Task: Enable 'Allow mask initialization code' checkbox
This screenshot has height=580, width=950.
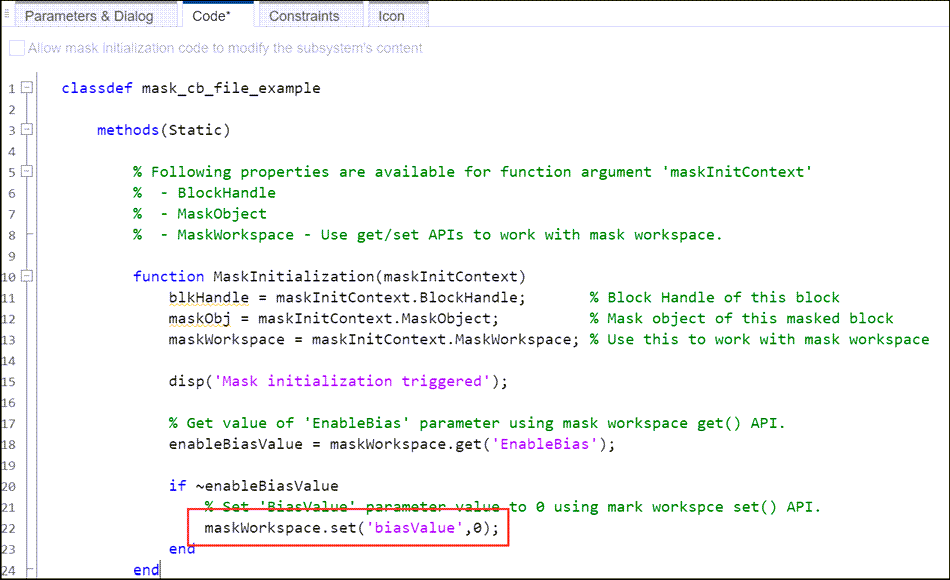Action: click(17, 48)
